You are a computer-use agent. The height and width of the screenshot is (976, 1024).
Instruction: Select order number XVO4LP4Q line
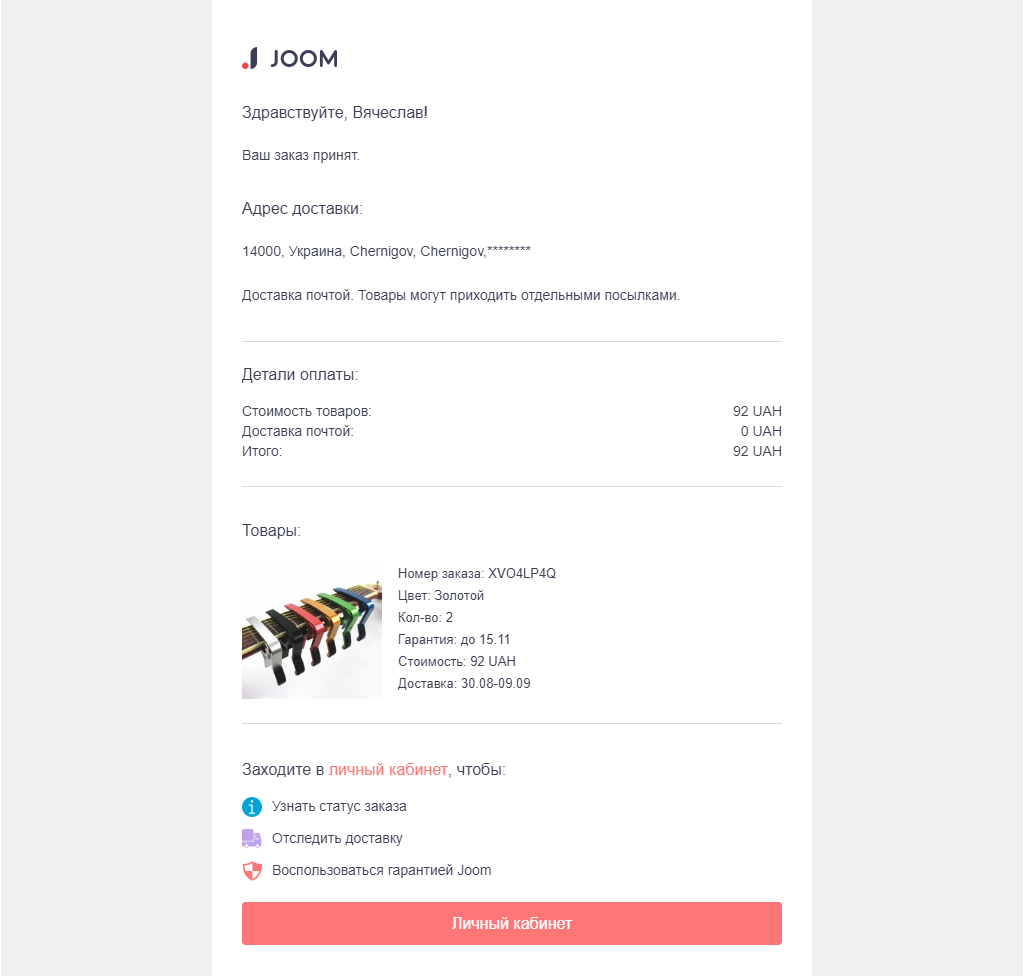pyautogui.click(x=476, y=573)
